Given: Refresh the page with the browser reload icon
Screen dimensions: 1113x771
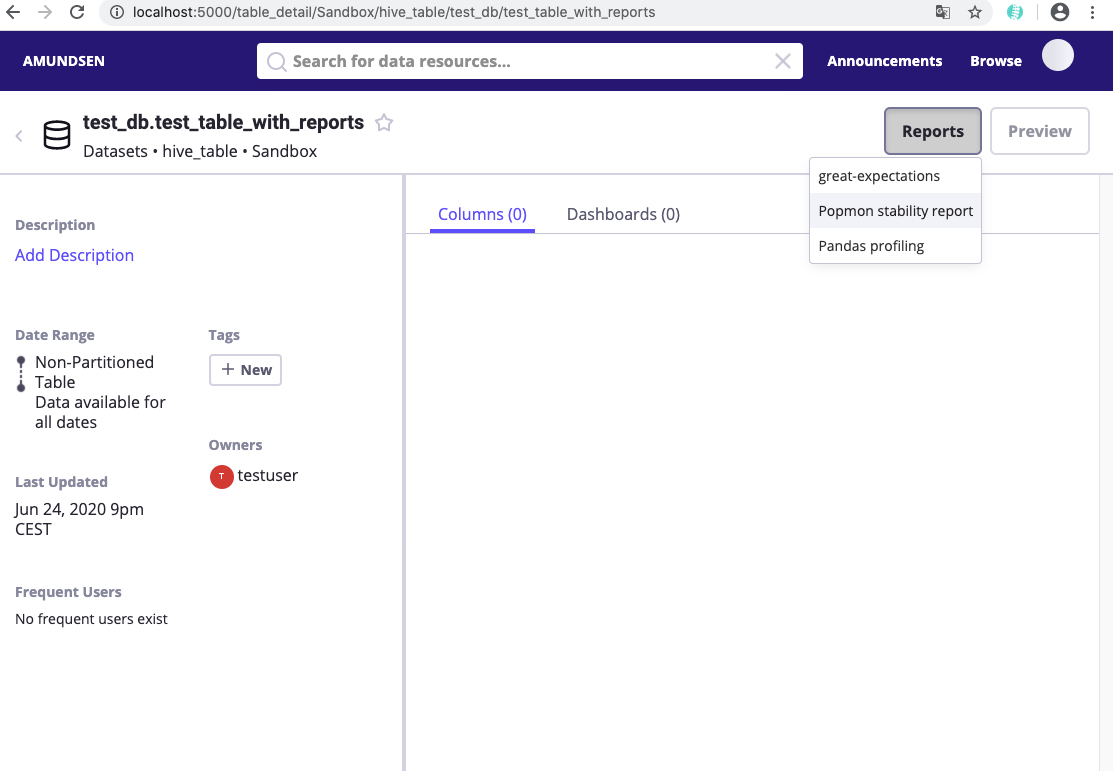Looking at the screenshot, I should point(77,13).
